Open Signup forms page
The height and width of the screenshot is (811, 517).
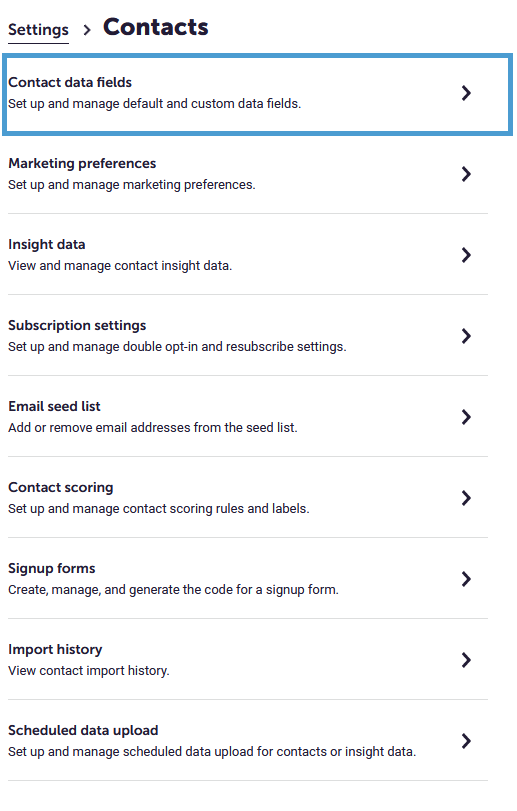click(x=248, y=578)
